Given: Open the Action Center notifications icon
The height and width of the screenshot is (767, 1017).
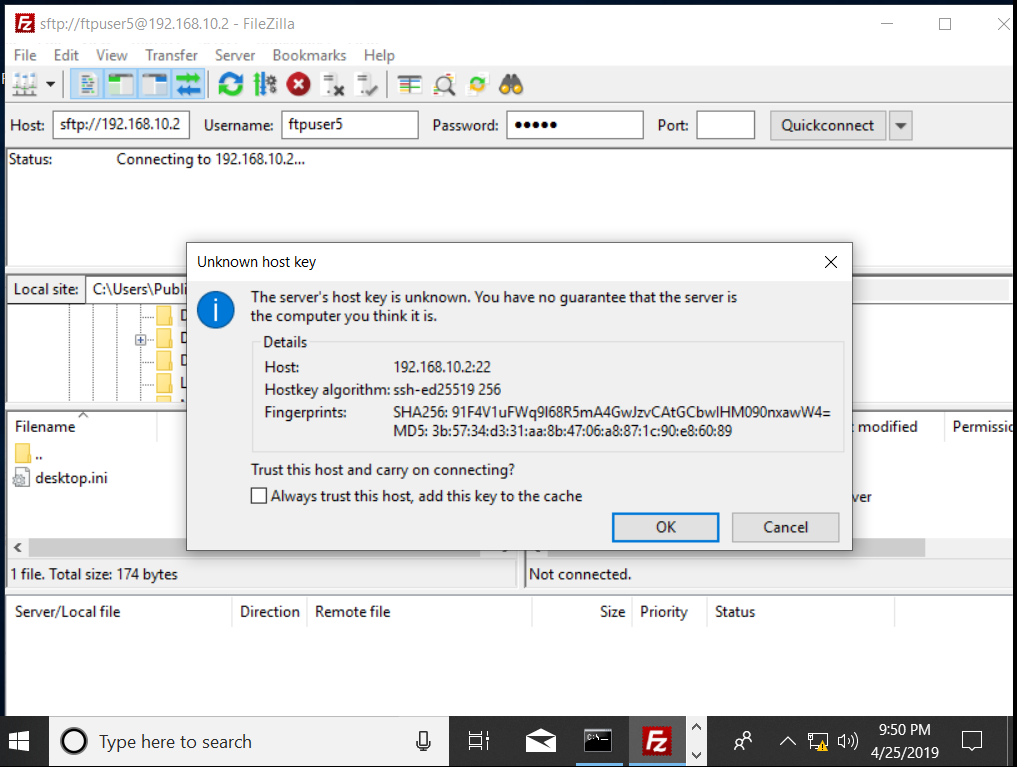Looking at the screenshot, I should [972, 741].
